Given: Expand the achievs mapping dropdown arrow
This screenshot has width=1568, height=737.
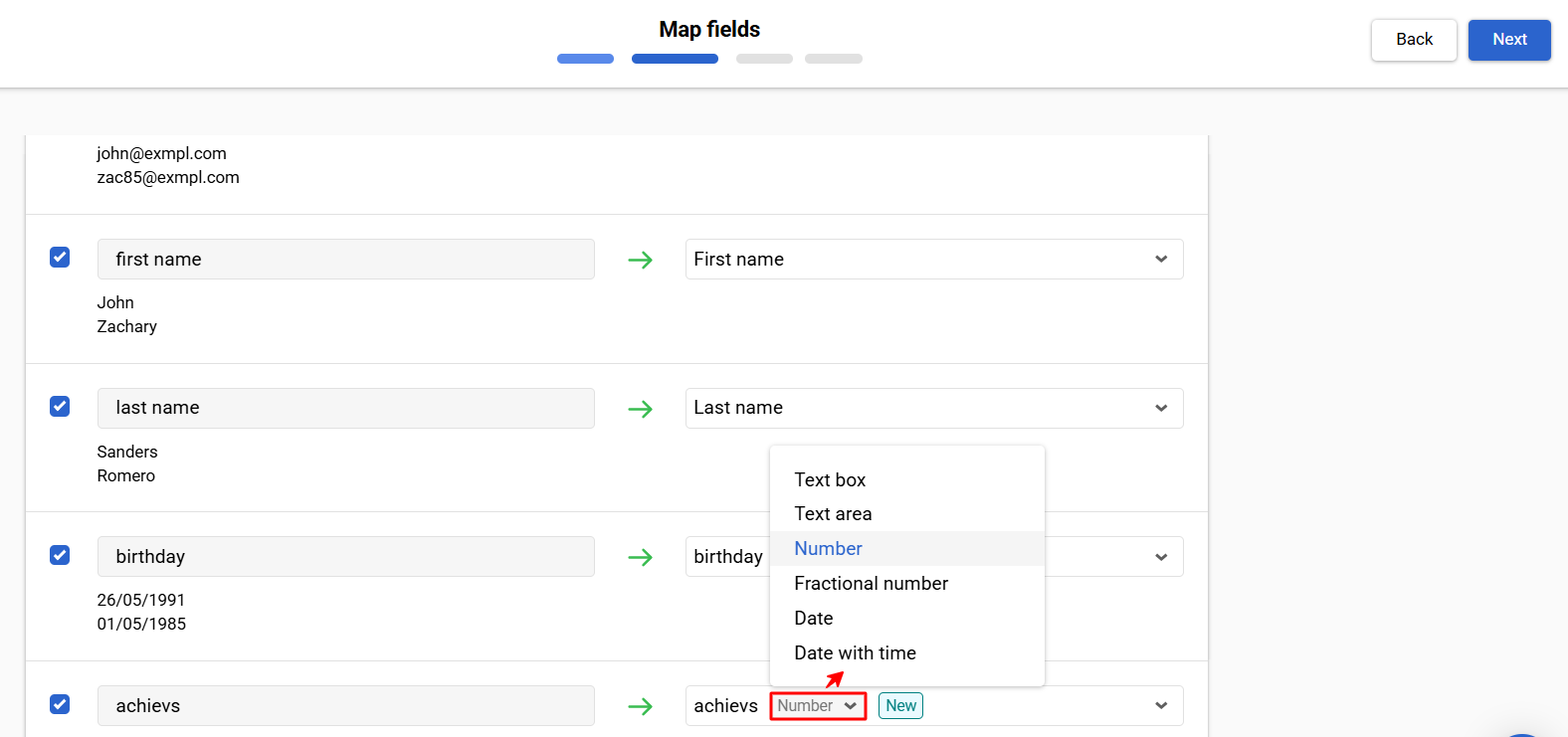Looking at the screenshot, I should (1161, 705).
